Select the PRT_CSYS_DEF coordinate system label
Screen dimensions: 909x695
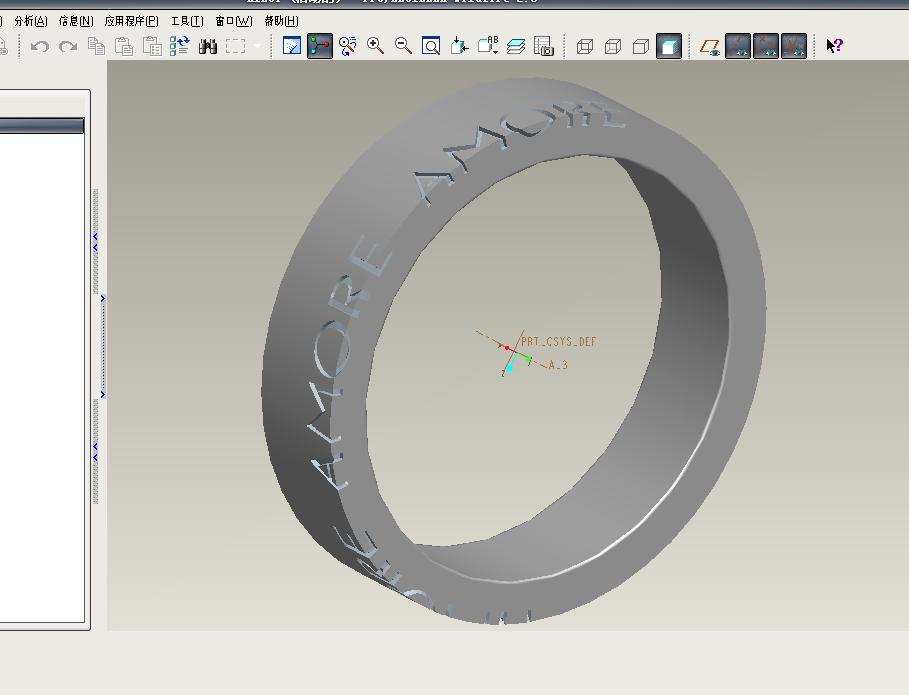(558, 341)
